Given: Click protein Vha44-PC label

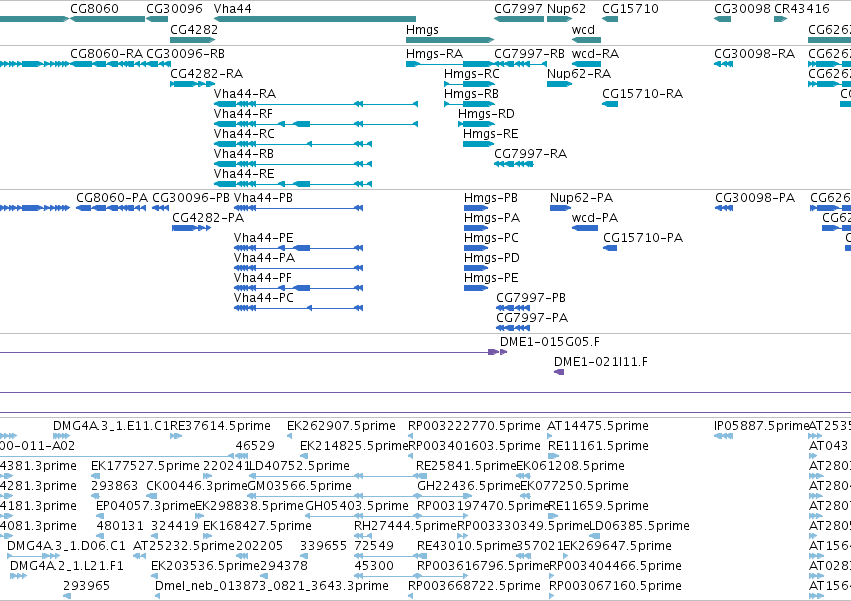Looking at the screenshot, I should coord(264,299).
